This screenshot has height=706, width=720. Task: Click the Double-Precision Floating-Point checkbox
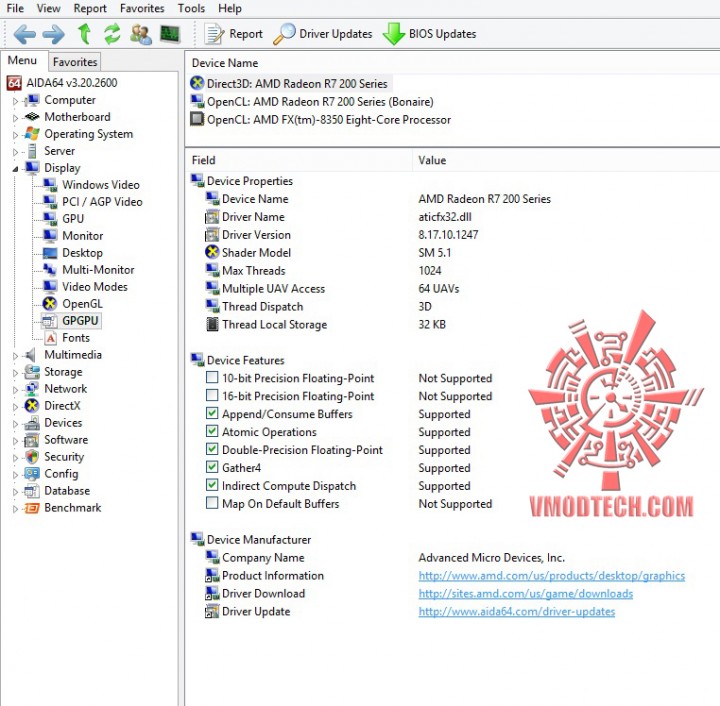(212, 449)
